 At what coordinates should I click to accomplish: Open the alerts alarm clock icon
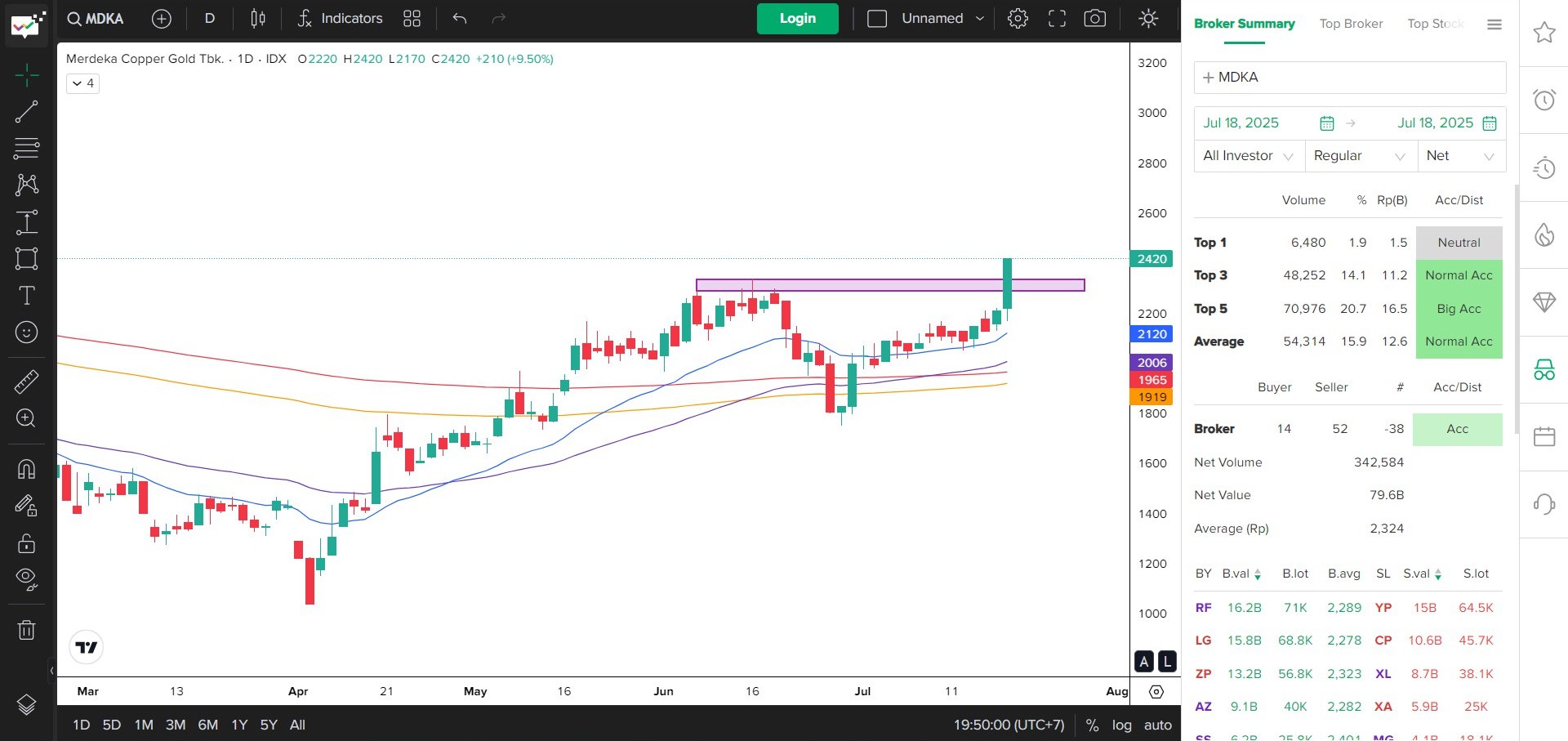point(1543,100)
